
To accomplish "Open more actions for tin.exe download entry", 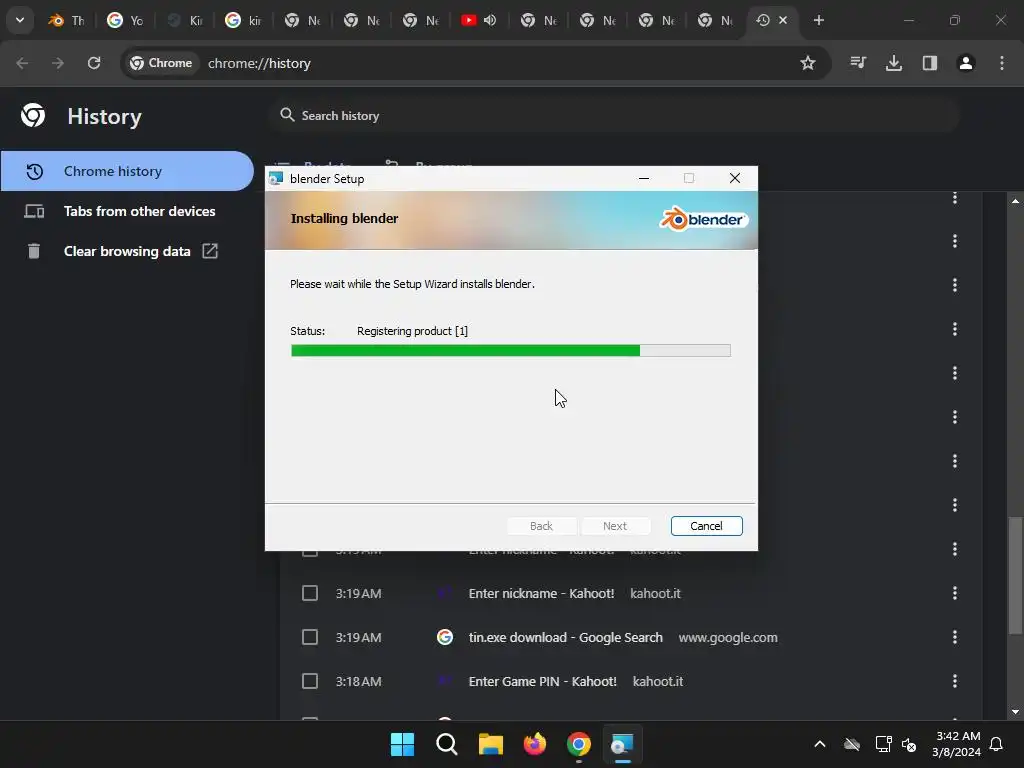I will tap(955, 637).
